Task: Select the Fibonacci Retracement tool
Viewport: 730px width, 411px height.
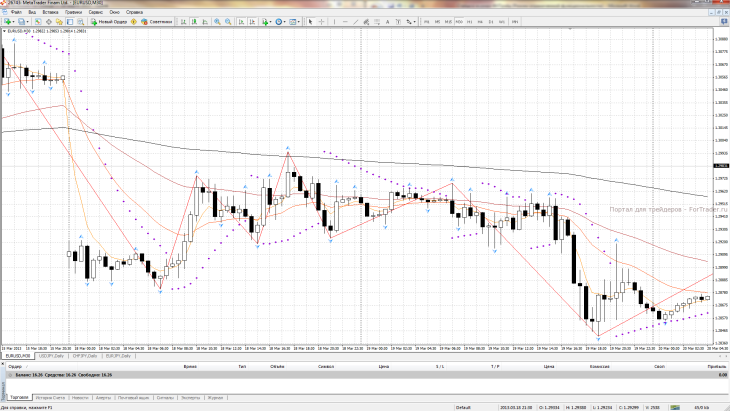Action: 377,21
